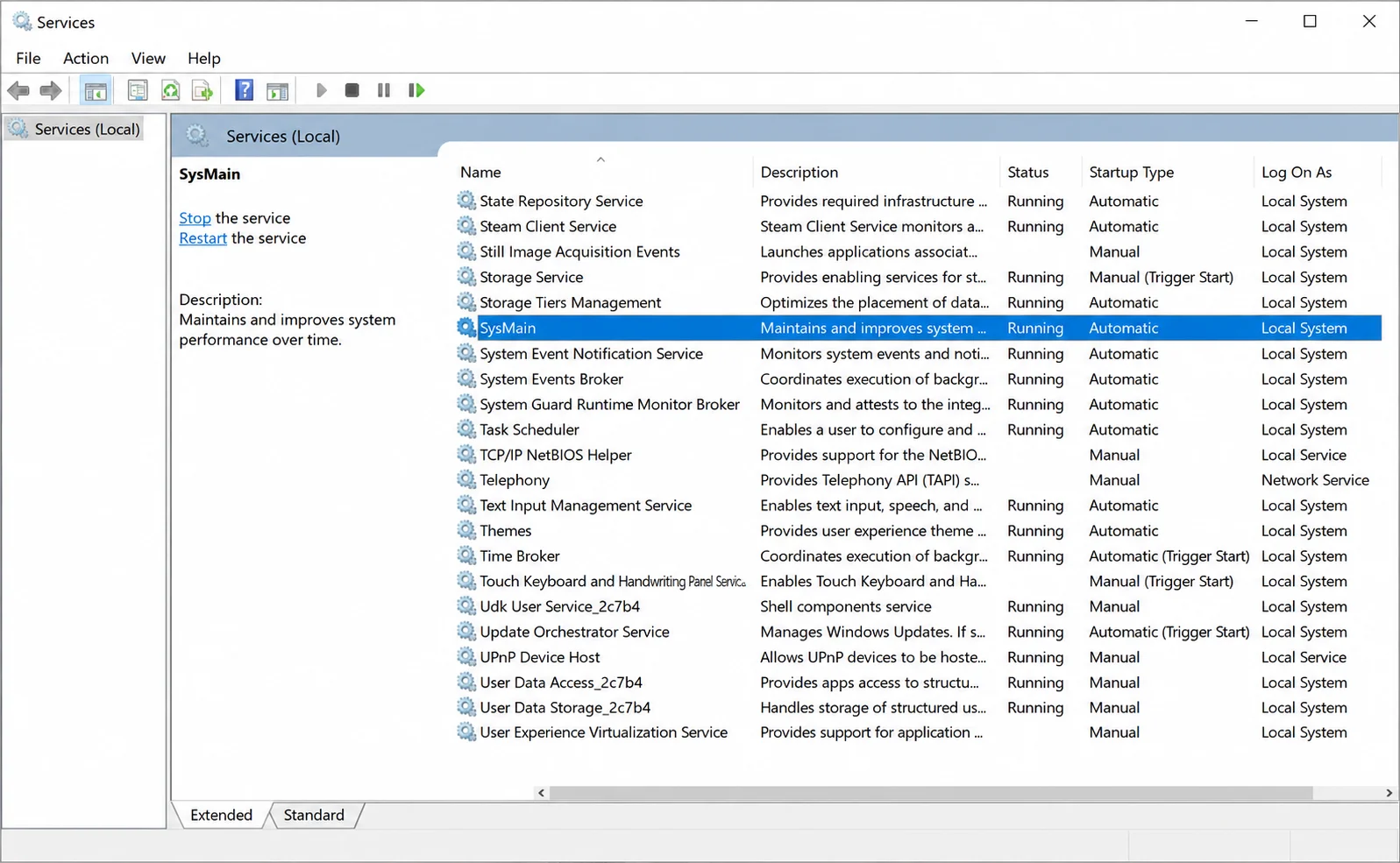The width and height of the screenshot is (1400, 863).
Task: Select System Event Notification Service
Action: [x=918, y=353]
